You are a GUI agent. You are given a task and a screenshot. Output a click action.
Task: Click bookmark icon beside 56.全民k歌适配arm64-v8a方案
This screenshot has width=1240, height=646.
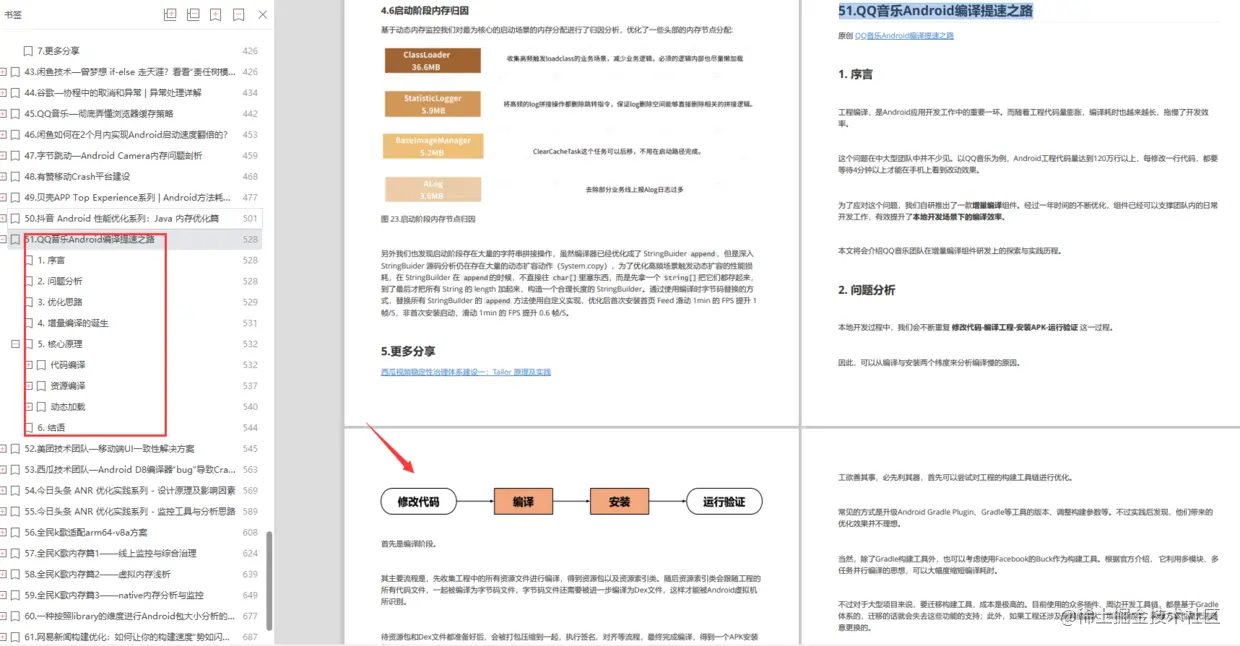click(15, 533)
